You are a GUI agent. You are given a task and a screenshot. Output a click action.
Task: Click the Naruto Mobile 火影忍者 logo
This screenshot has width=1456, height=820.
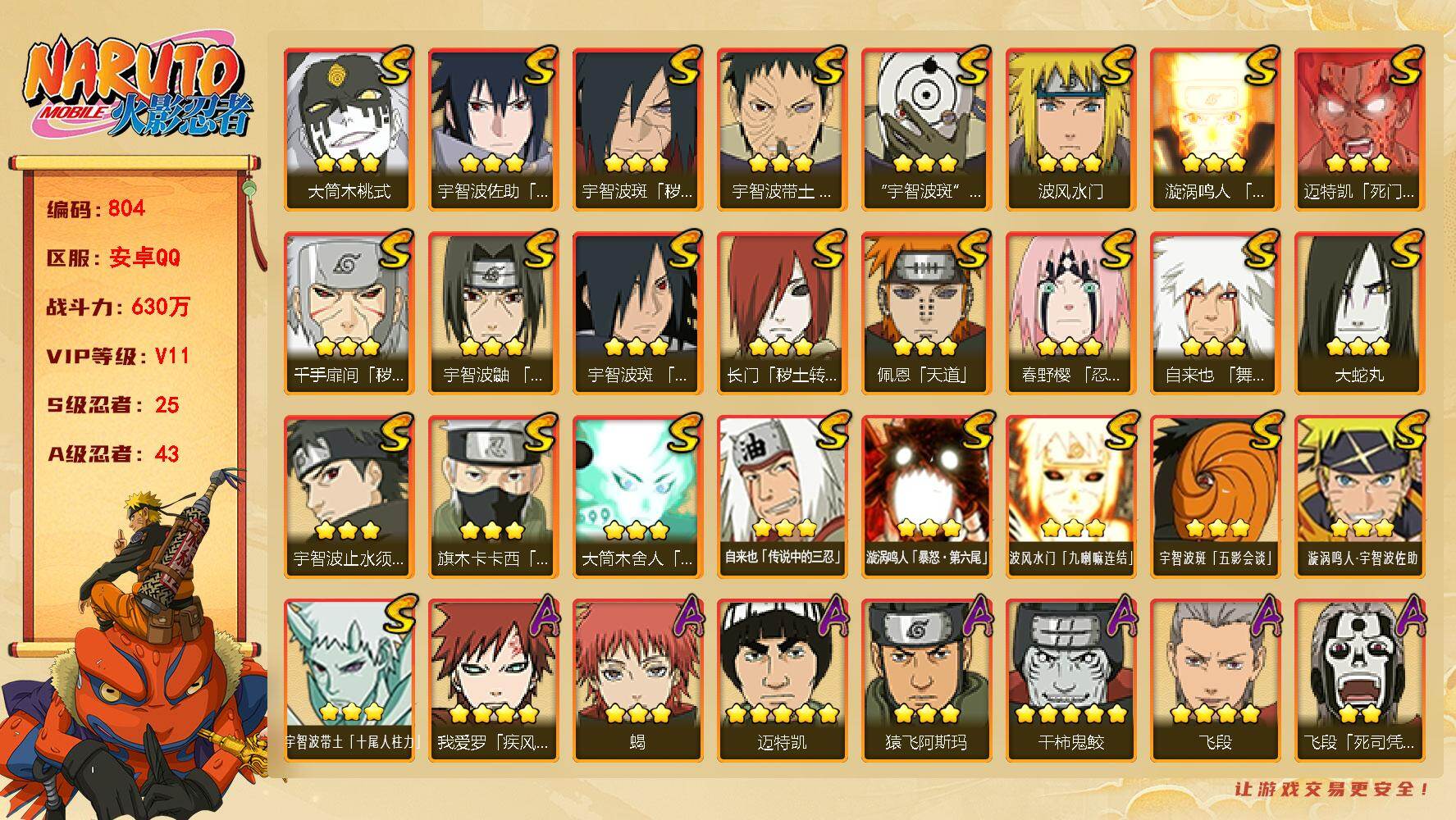pos(136,88)
